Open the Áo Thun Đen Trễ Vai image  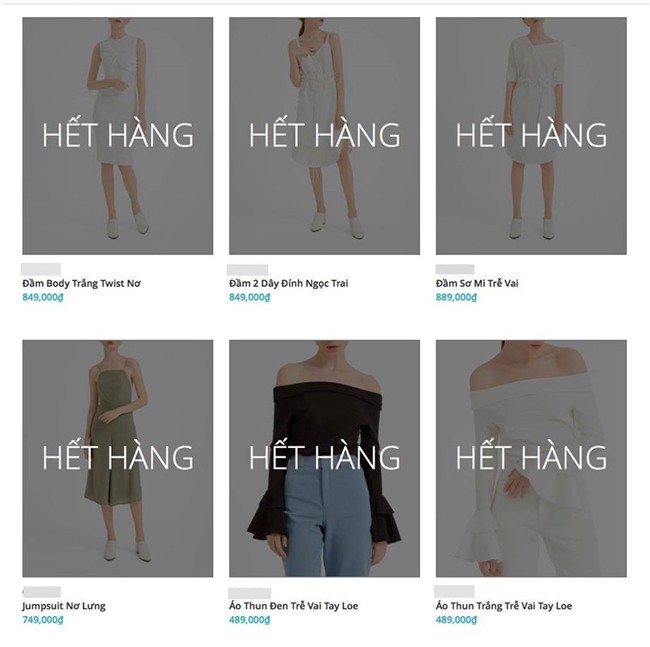pyautogui.click(x=325, y=458)
